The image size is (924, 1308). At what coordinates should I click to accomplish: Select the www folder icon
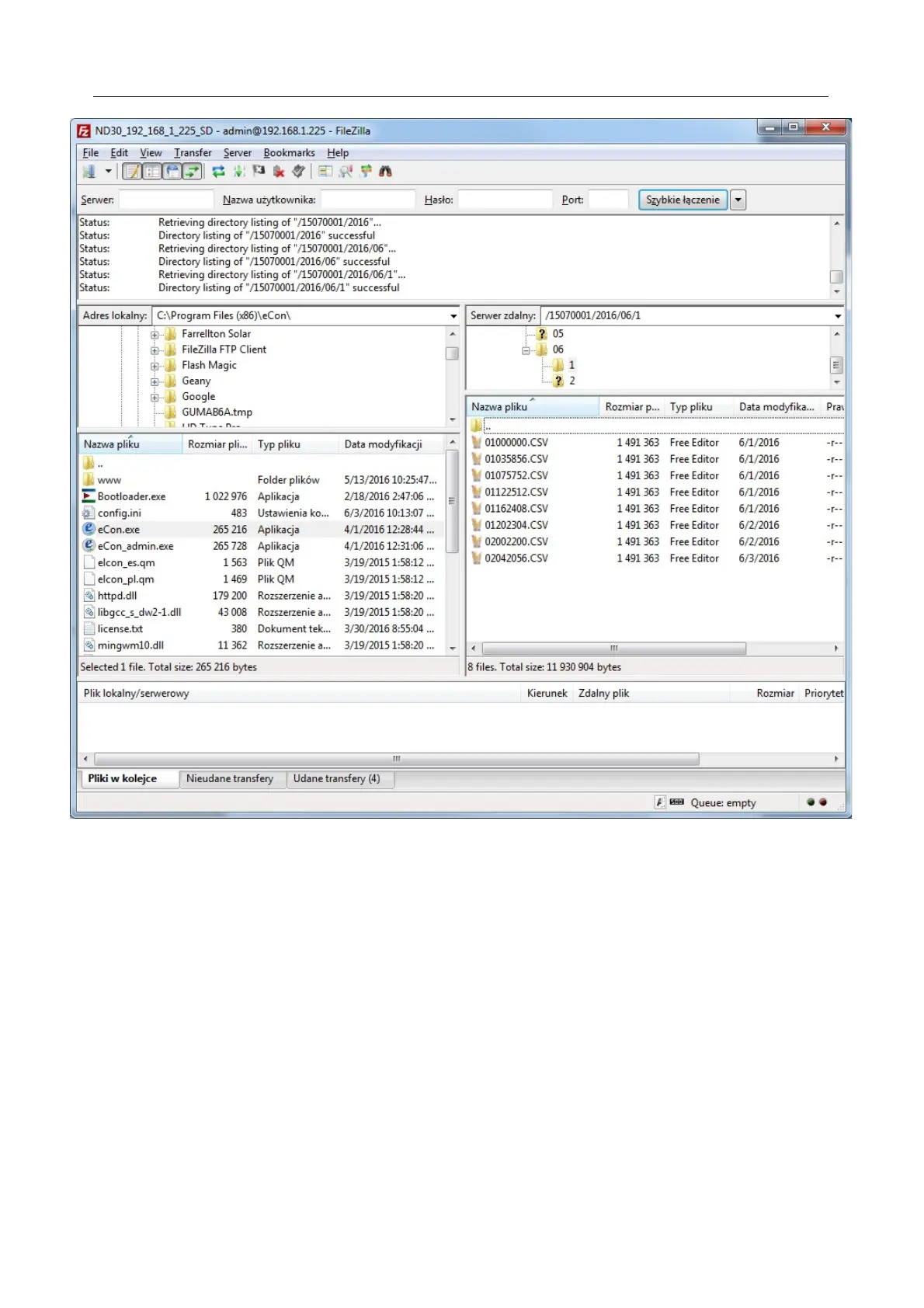[x=89, y=480]
